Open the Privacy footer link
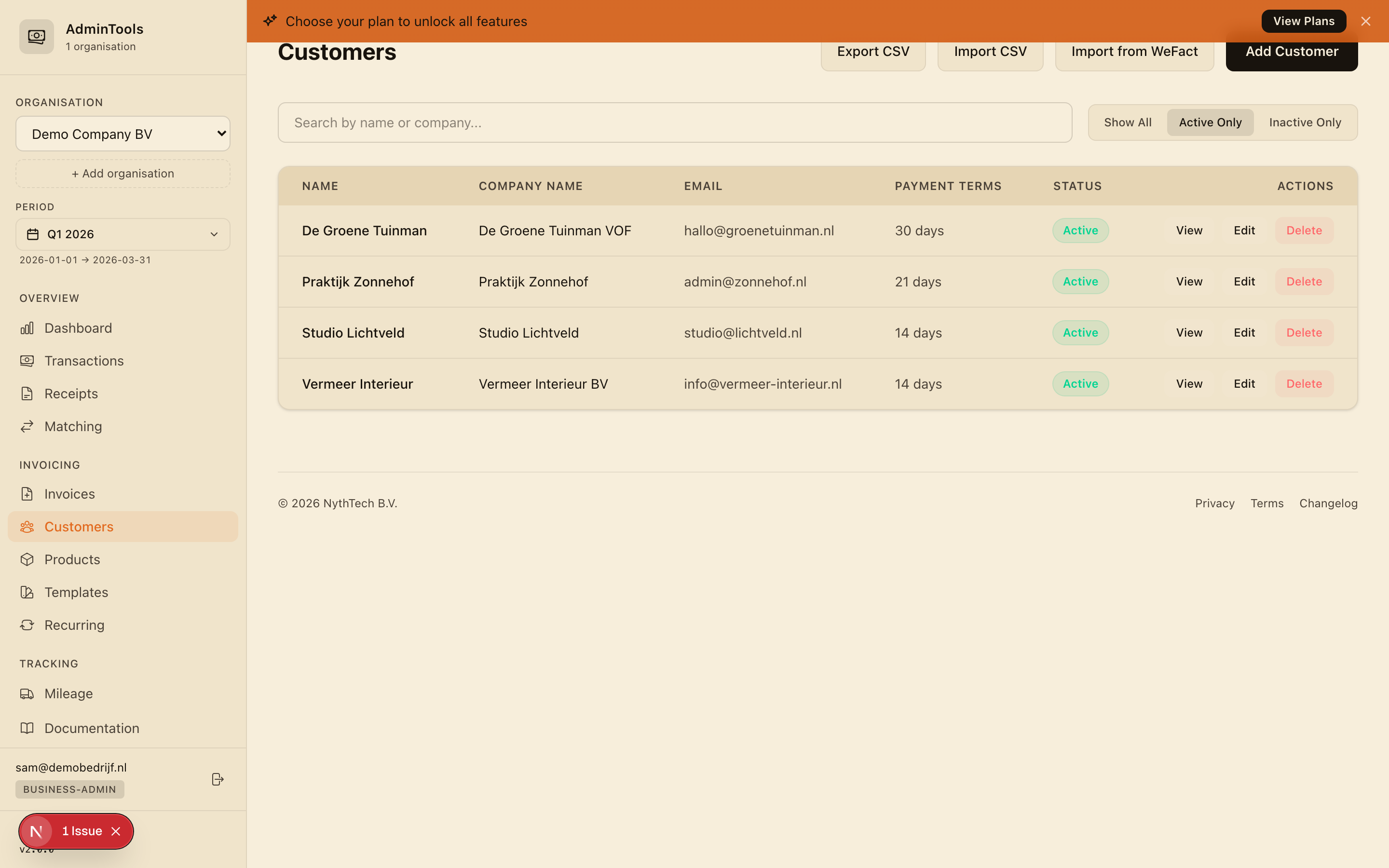 pyautogui.click(x=1214, y=503)
